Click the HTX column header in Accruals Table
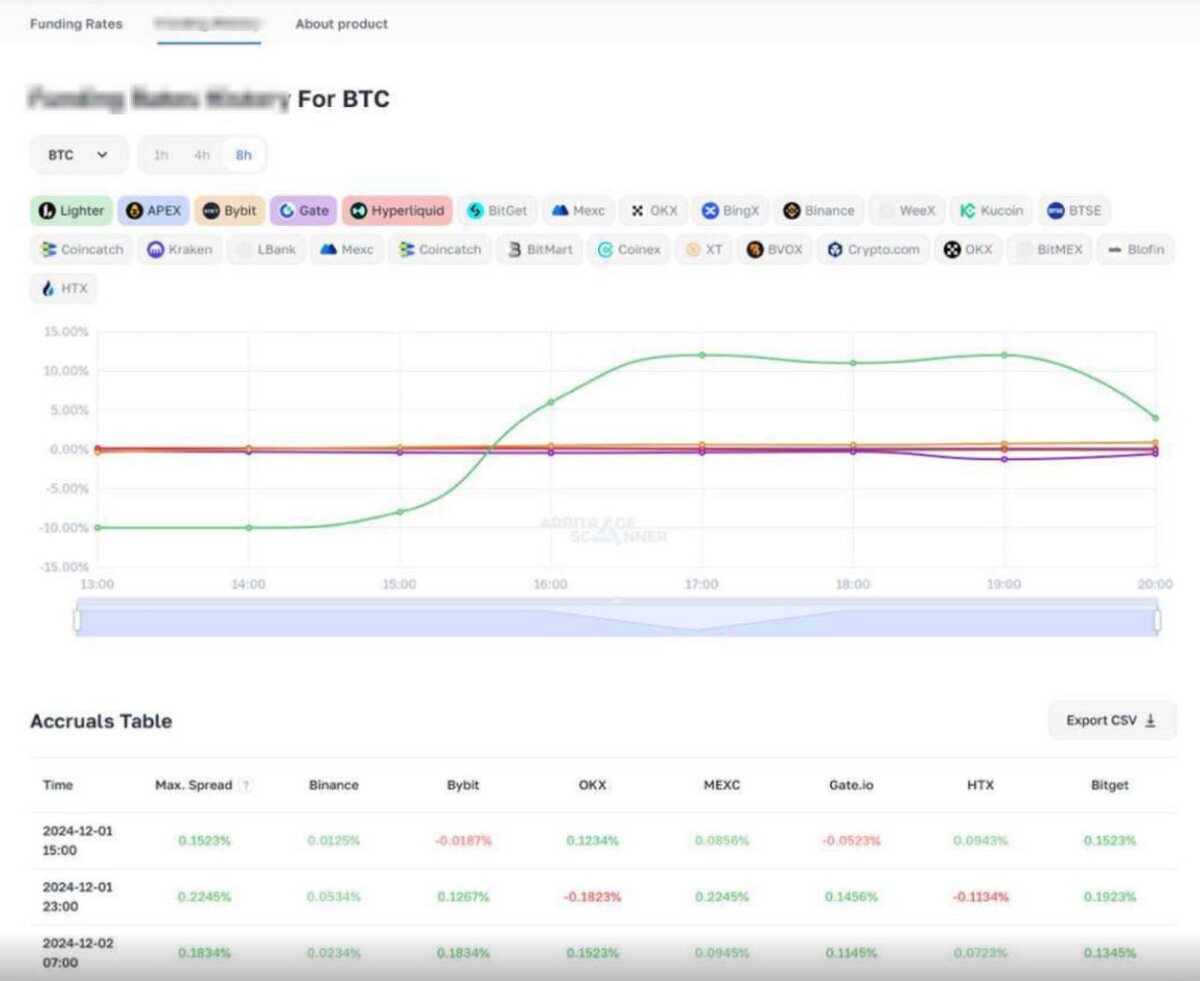Viewport: 1200px width, 981px height. point(981,785)
